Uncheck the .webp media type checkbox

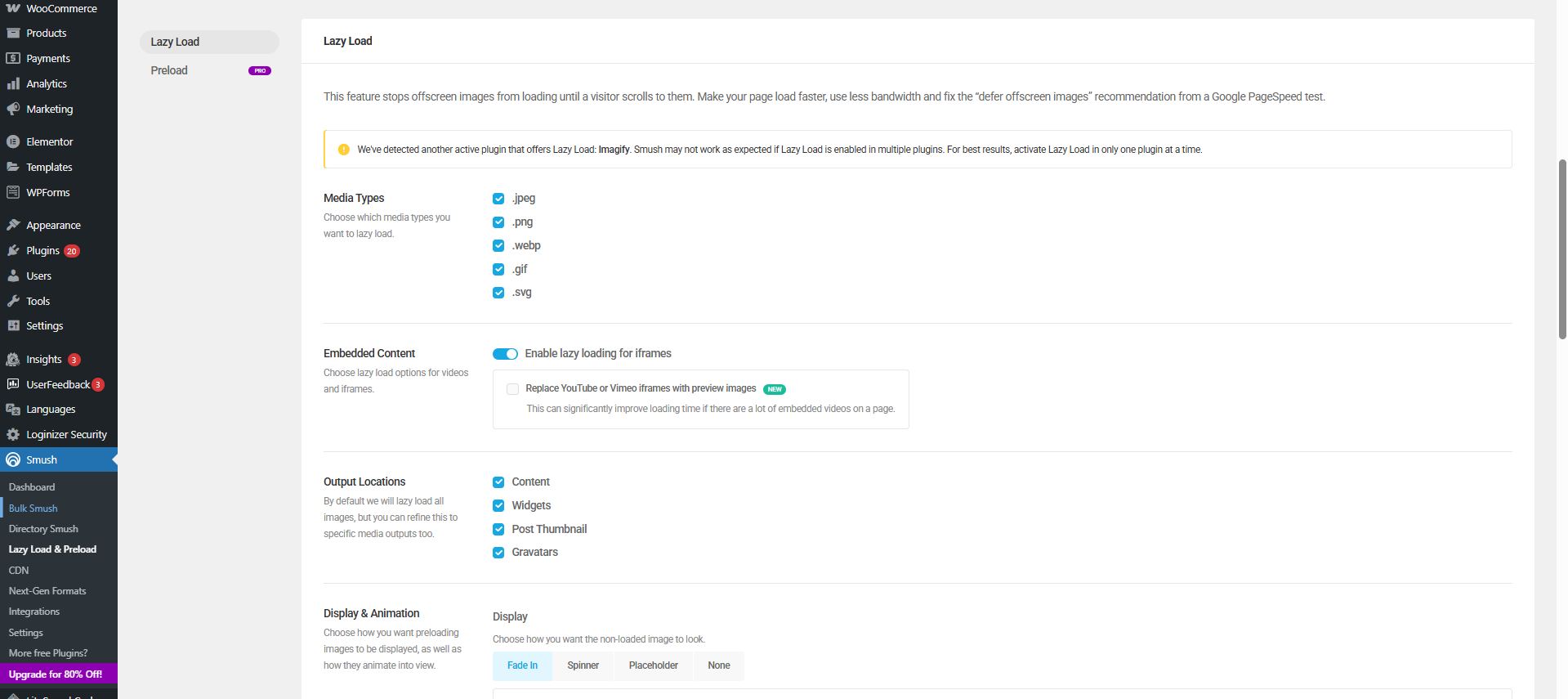(498, 246)
